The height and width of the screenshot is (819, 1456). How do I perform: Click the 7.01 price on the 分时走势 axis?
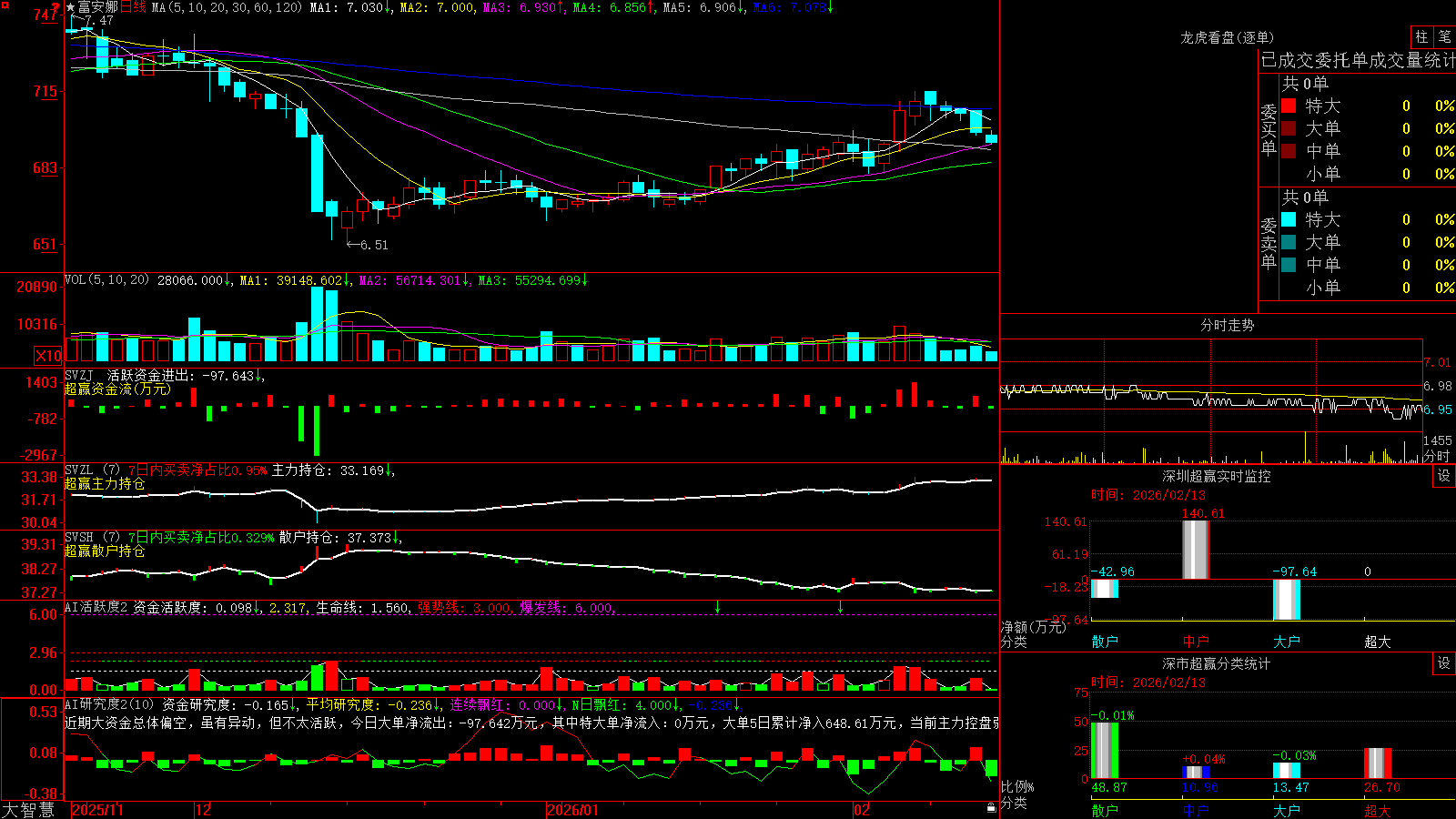pos(1437,362)
